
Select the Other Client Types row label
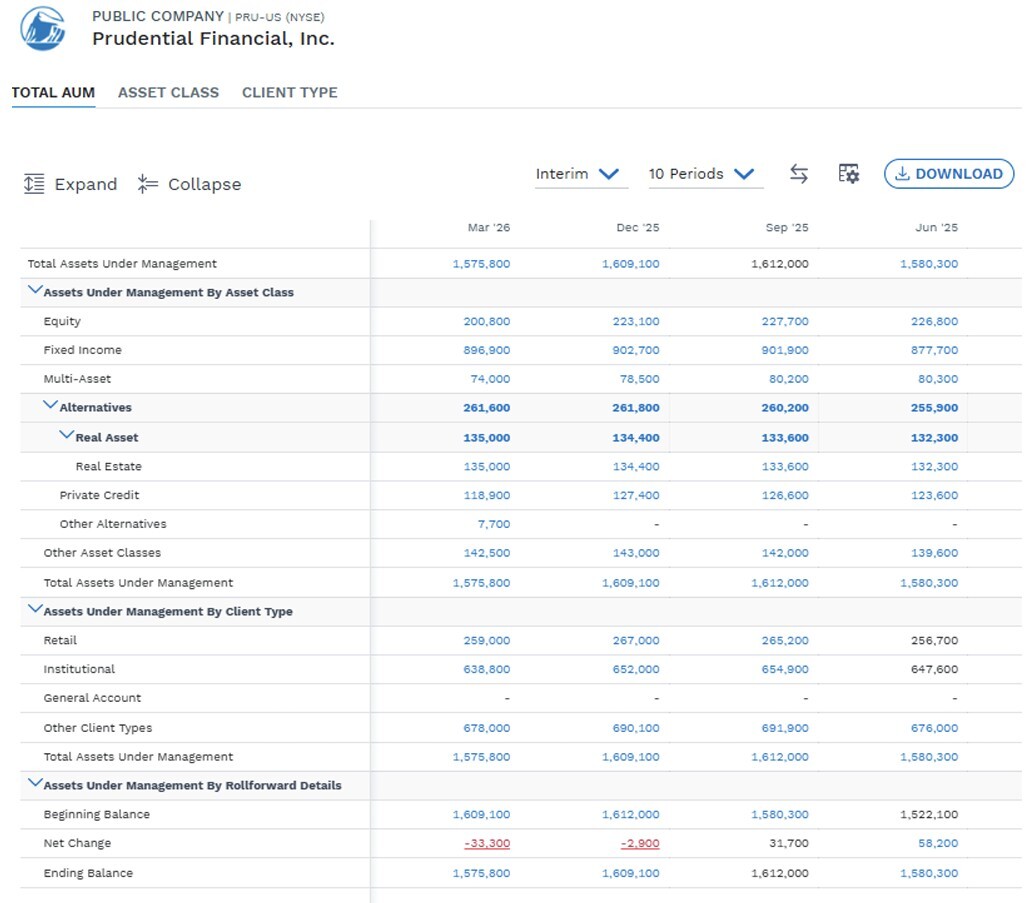[x=97, y=728]
